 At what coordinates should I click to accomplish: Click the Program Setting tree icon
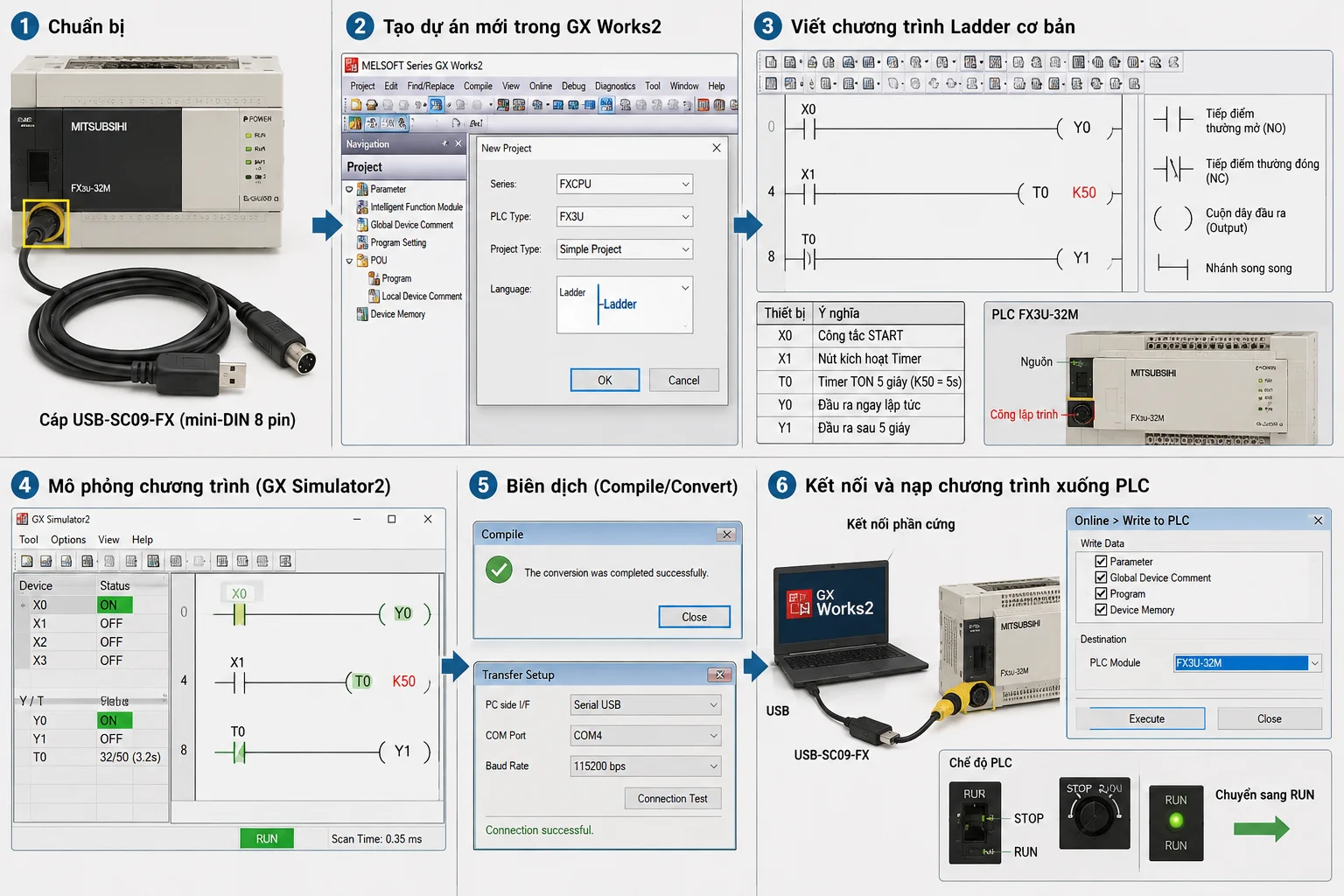(x=362, y=242)
